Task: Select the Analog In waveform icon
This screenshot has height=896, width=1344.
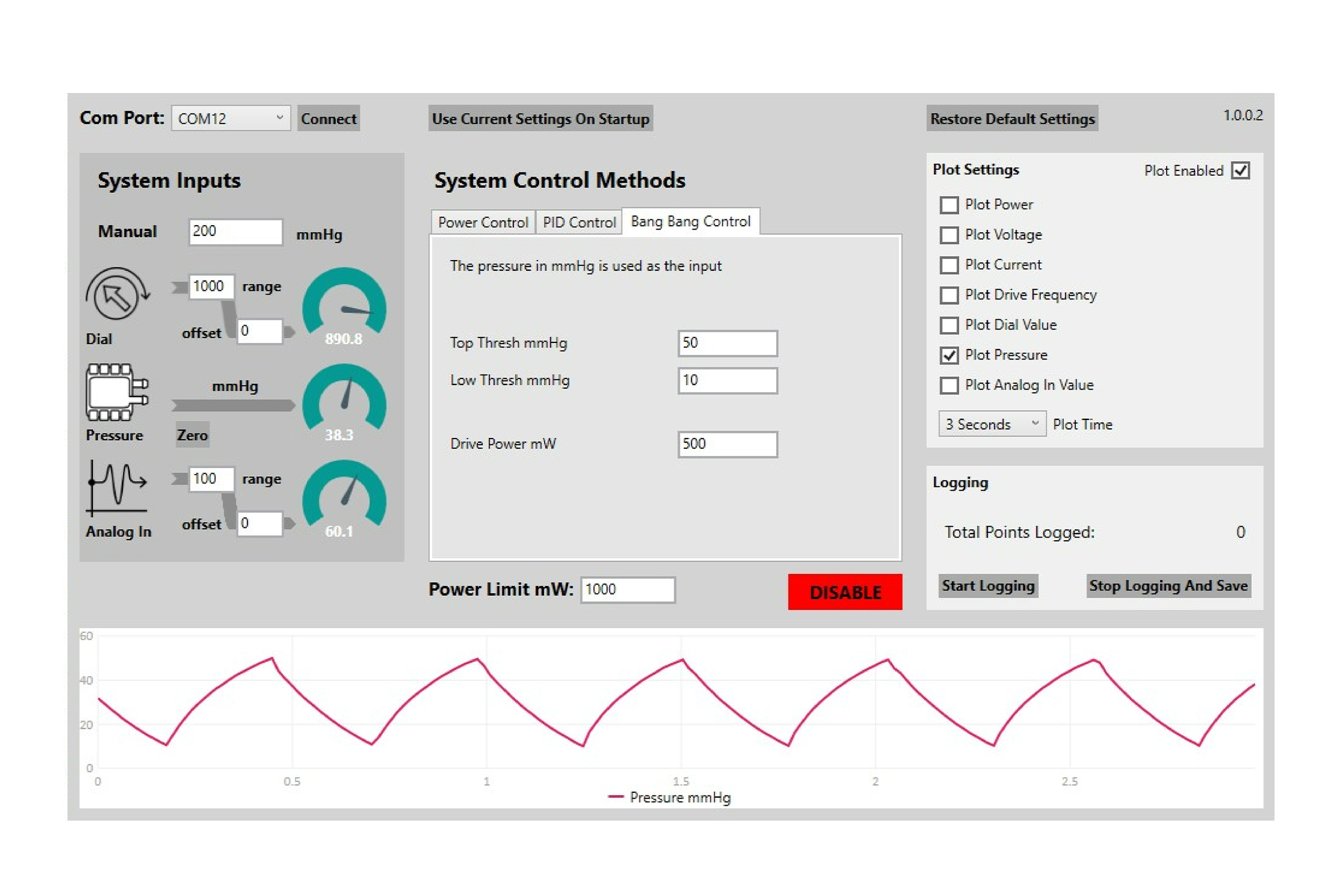Action: click(117, 489)
